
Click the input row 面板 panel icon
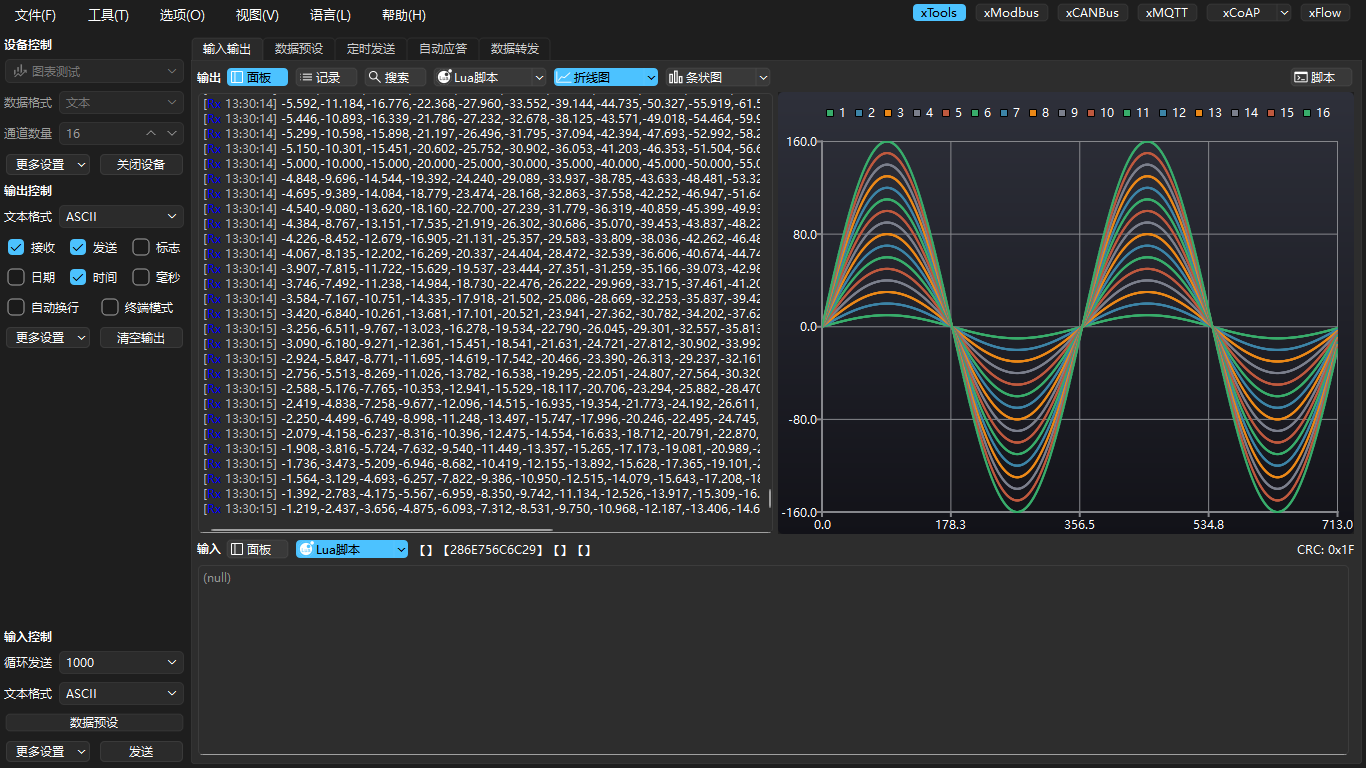click(237, 549)
